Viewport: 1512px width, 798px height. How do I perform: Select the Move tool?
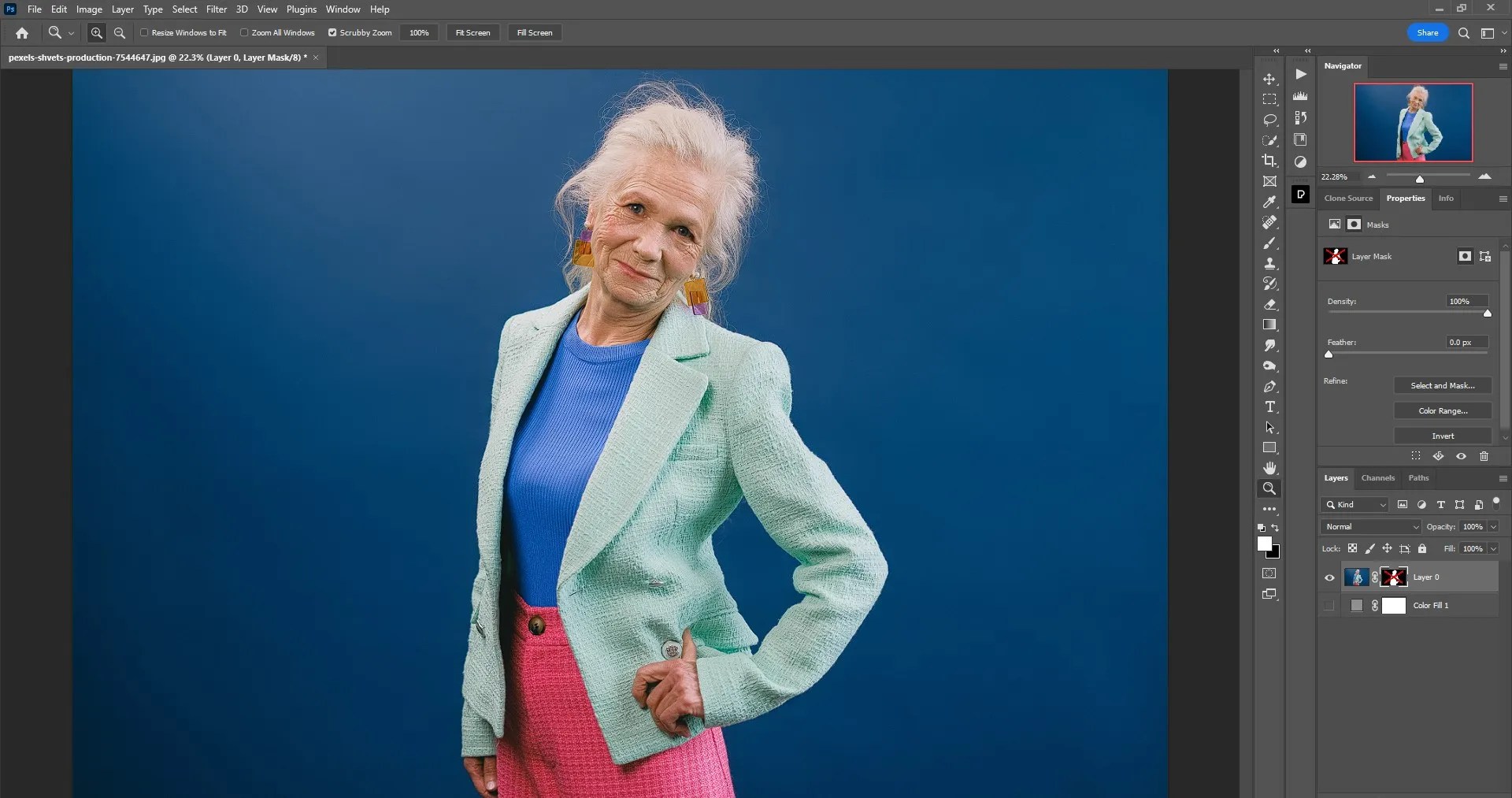point(1270,79)
